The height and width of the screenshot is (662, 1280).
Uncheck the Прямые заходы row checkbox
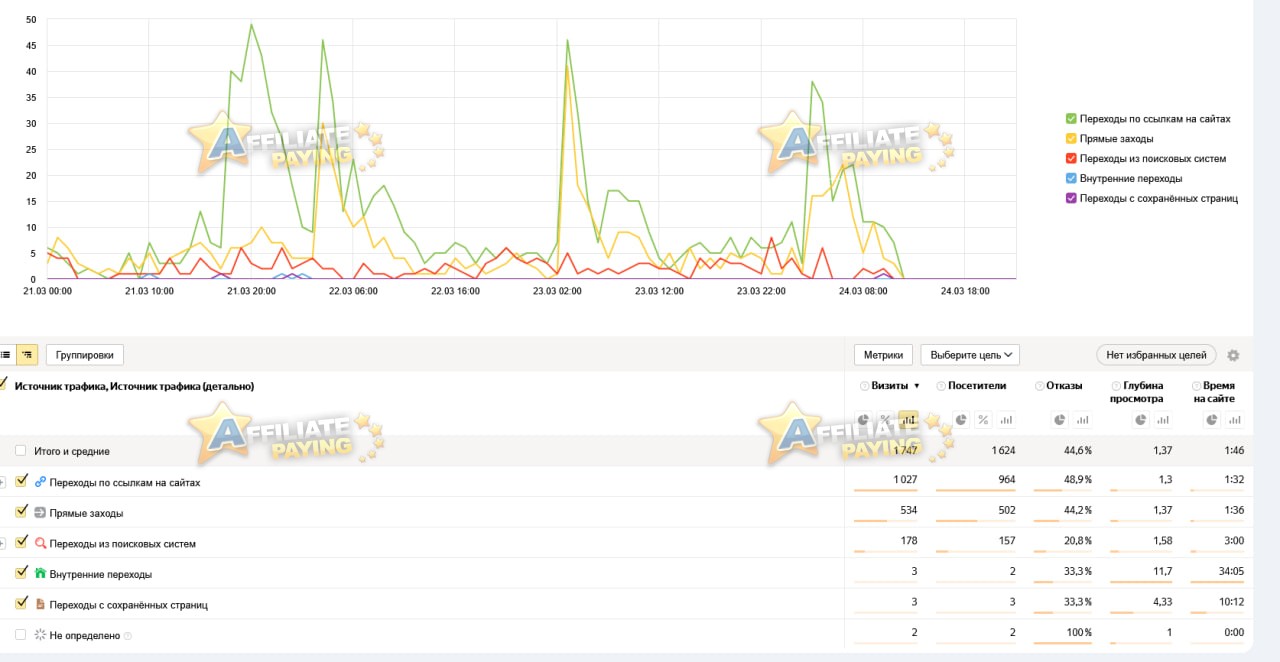pos(21,512)
